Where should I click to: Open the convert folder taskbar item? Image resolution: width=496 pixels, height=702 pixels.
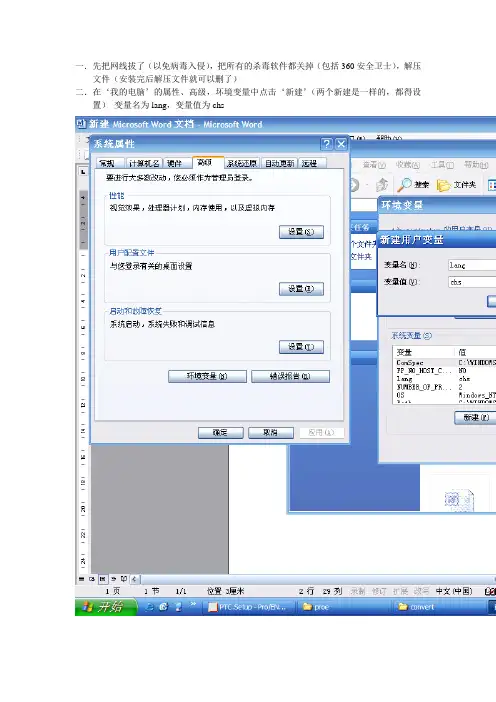pos(439,607)
